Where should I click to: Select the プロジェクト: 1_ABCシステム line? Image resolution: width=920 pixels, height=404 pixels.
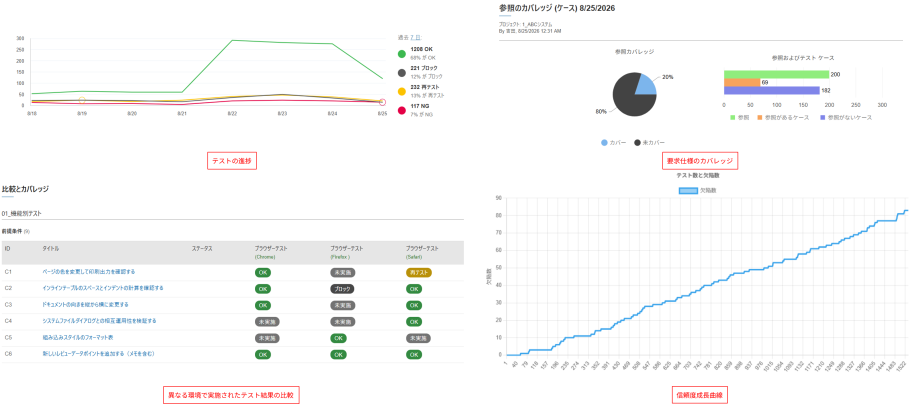(526, 25)
